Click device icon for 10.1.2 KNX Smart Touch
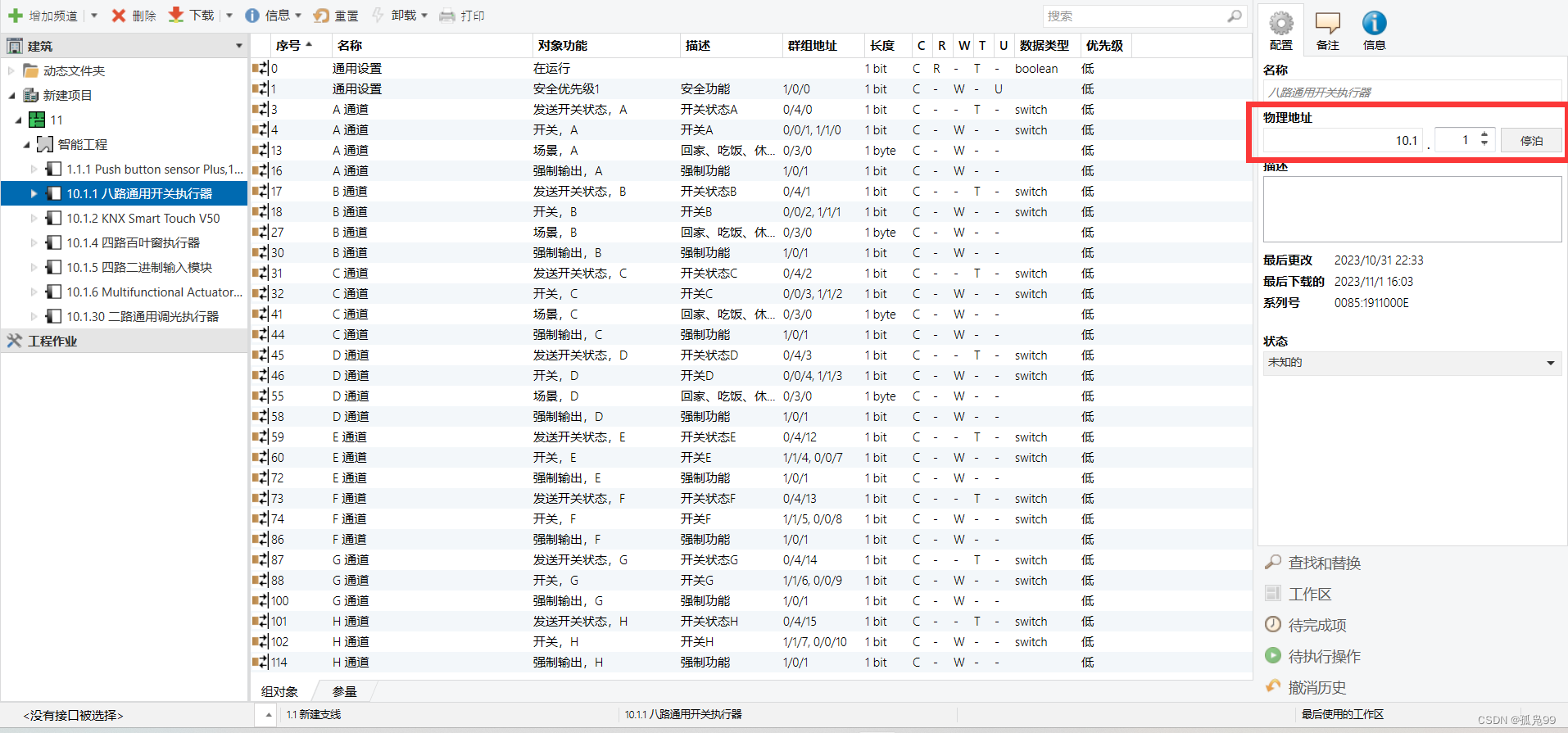This screenshot has width=1568, height=733. [x=54, y=218]
